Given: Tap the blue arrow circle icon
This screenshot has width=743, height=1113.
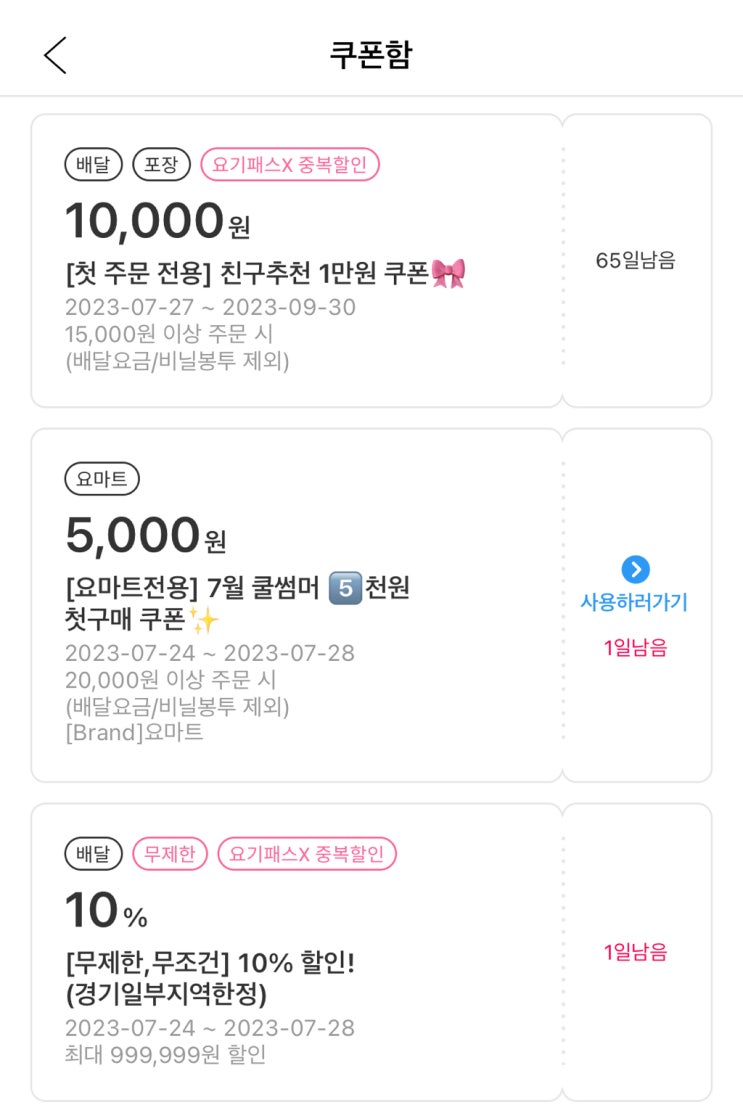Looking at the screenshot, I should click(x=635, y=570).
